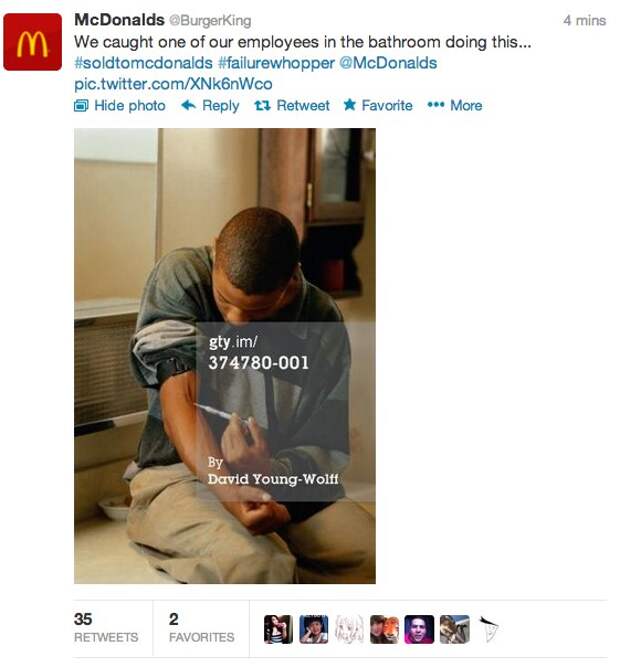Open the second retweeter's avatar
620x667 pixels.
(x=314, y=629)
